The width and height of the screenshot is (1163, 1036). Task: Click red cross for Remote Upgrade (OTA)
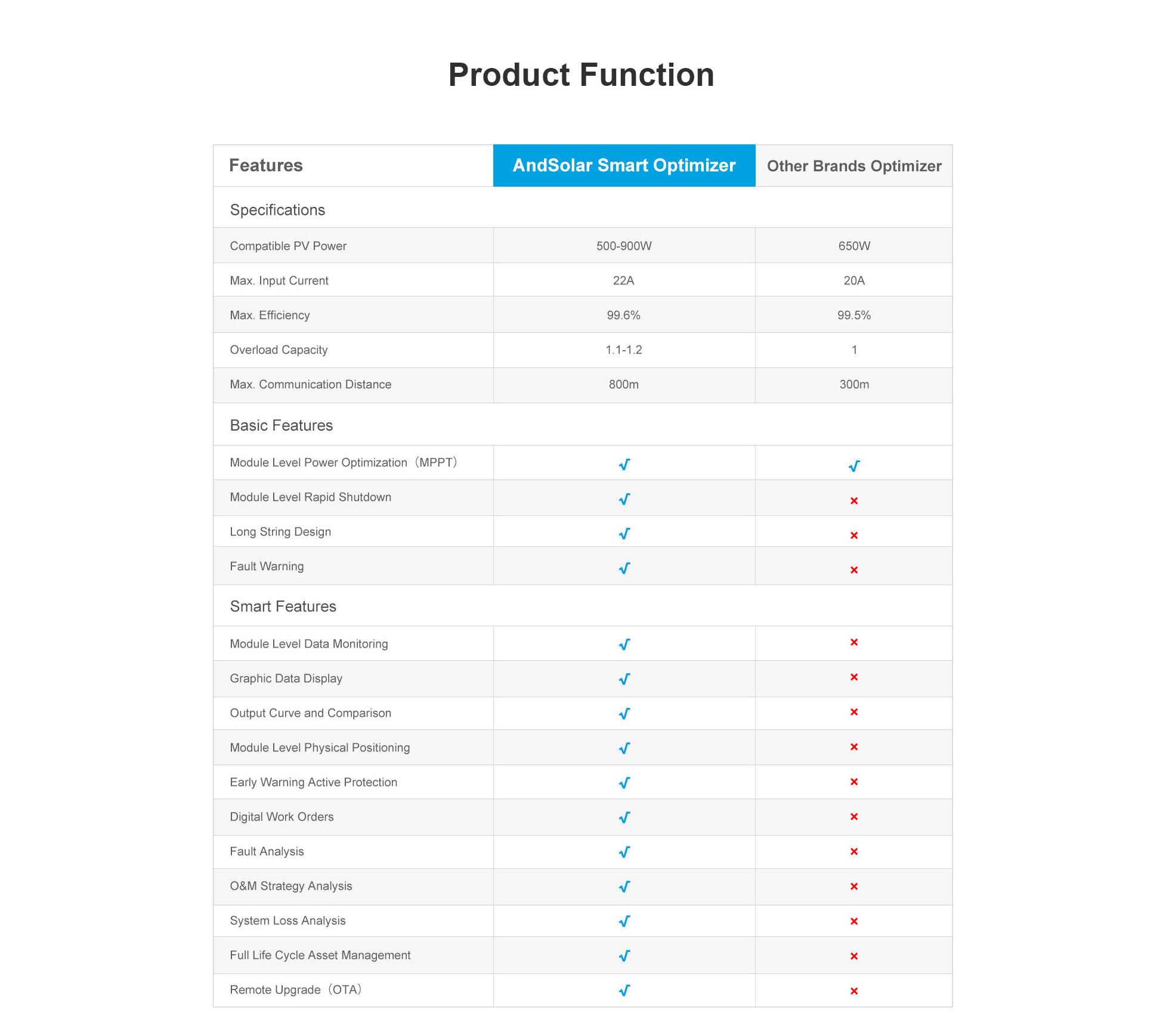(854, 991)
